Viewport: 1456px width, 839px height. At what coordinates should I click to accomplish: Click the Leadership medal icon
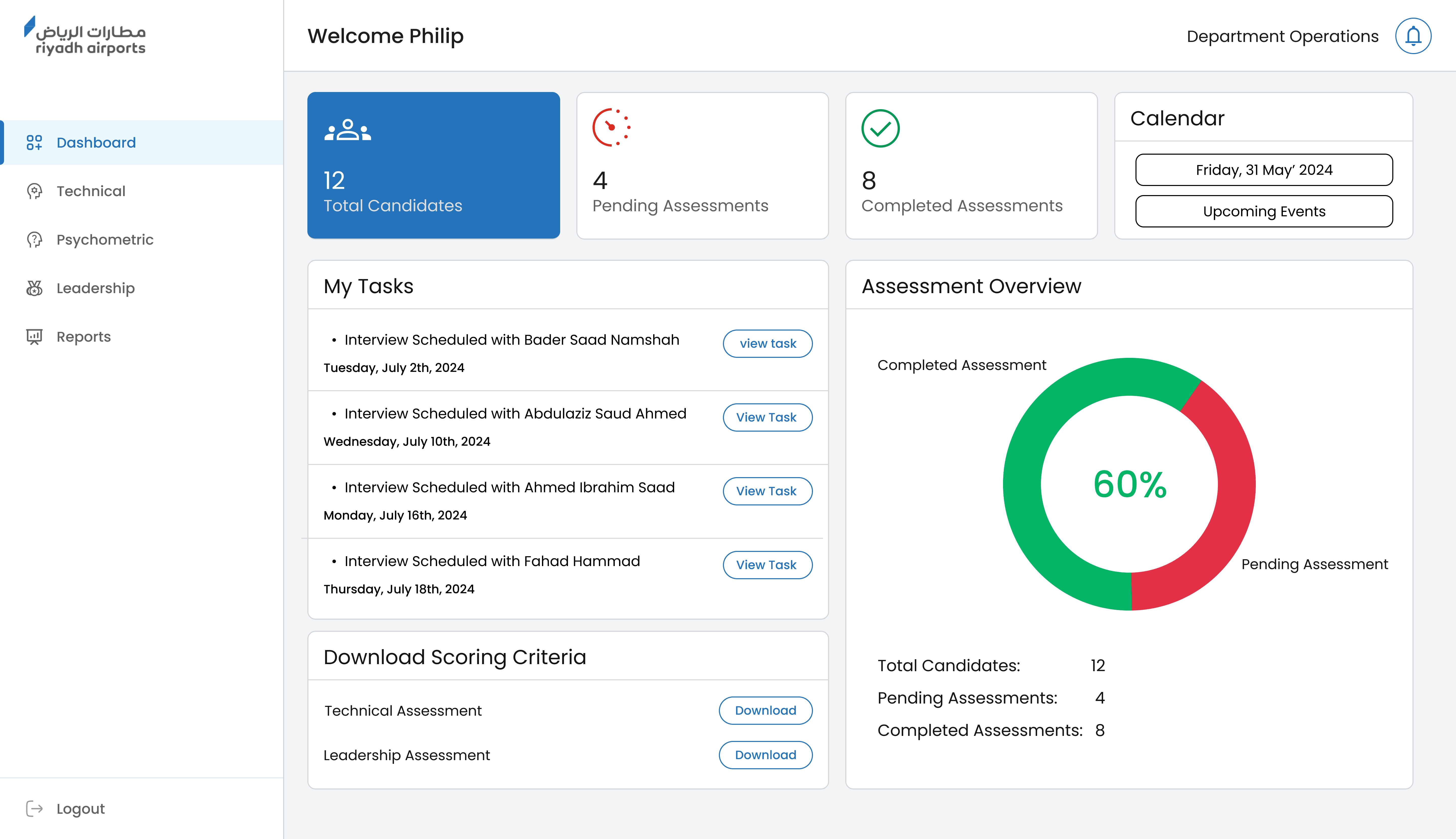[x=35, y=288]
